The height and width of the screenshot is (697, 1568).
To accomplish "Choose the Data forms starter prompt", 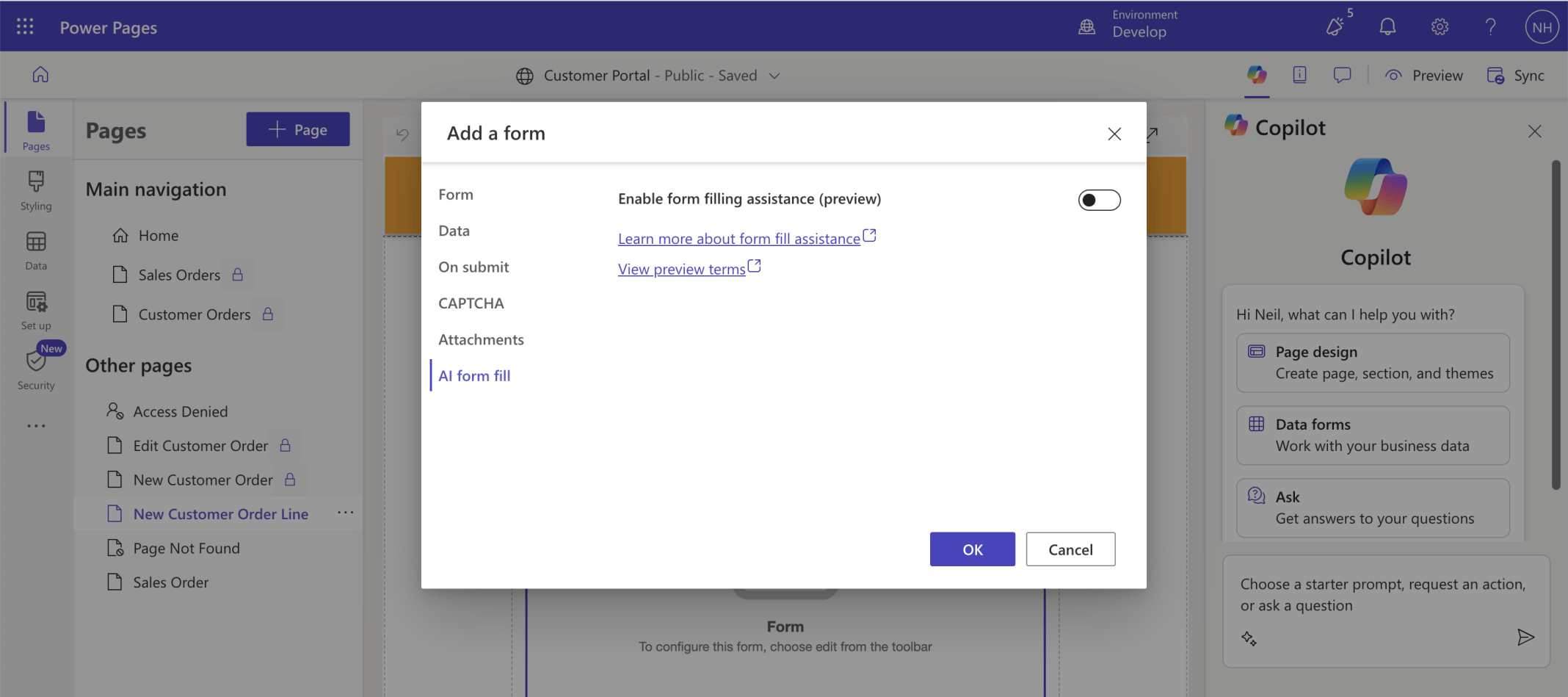I will point(1372,436).
